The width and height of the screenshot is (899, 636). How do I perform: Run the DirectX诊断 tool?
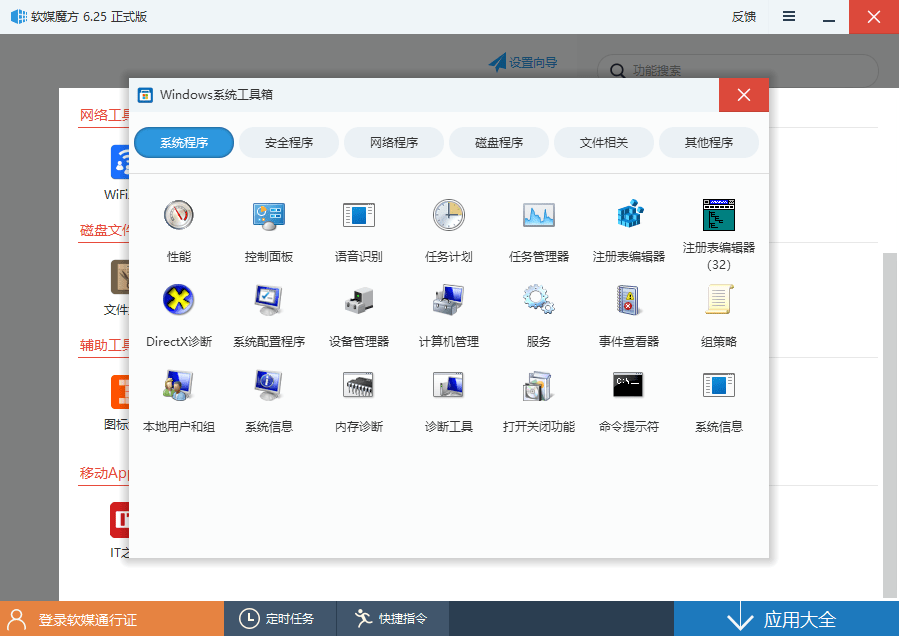(178, 316)
